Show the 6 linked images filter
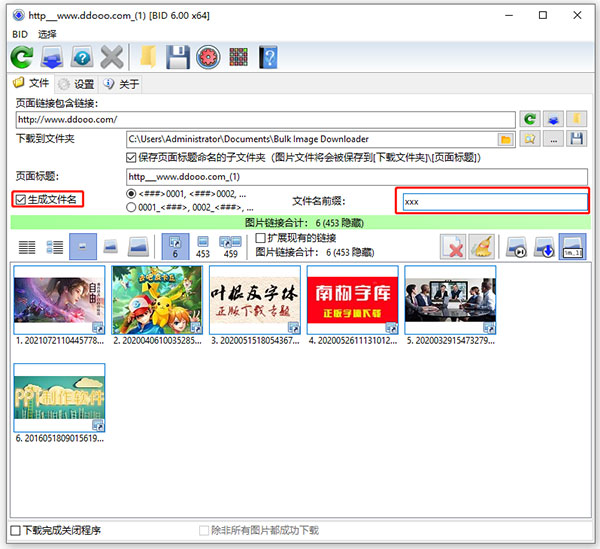Screen dimensions: 600x549 pyautogui.click(x=175, y=247)
